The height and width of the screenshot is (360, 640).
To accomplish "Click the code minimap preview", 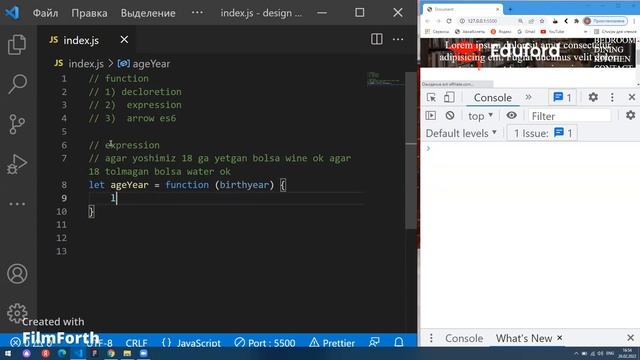I will click(x=385, y=79).
